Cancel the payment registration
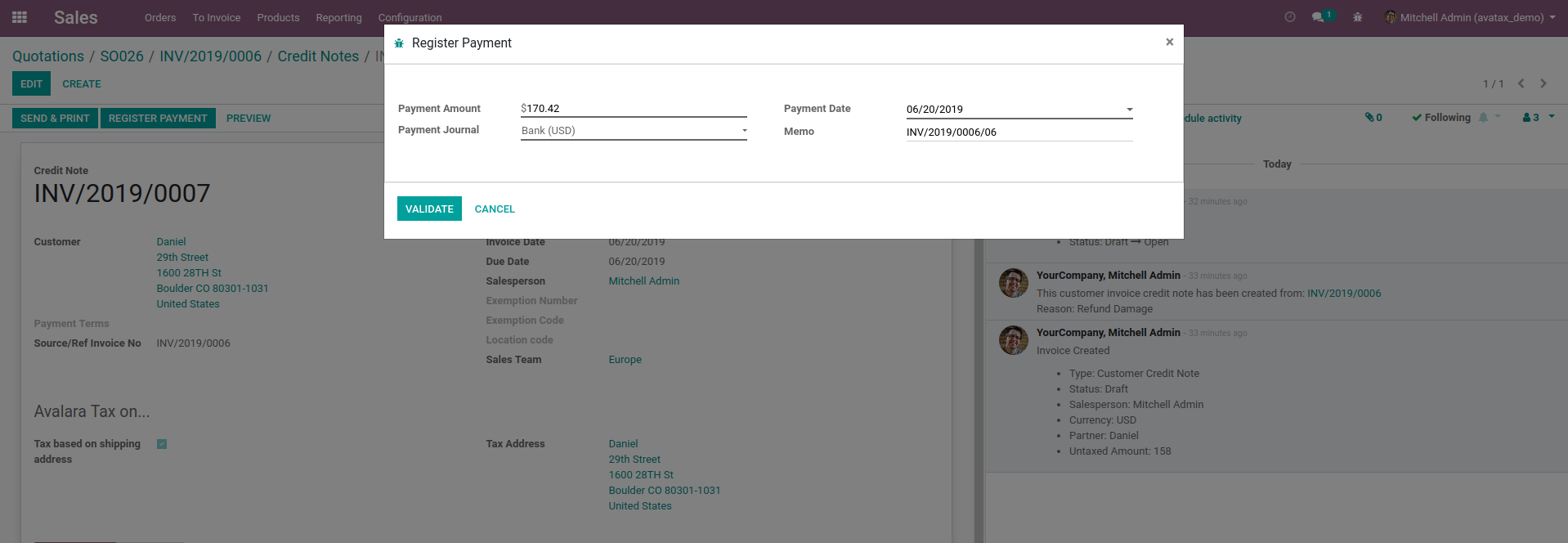 pos(495,209)
